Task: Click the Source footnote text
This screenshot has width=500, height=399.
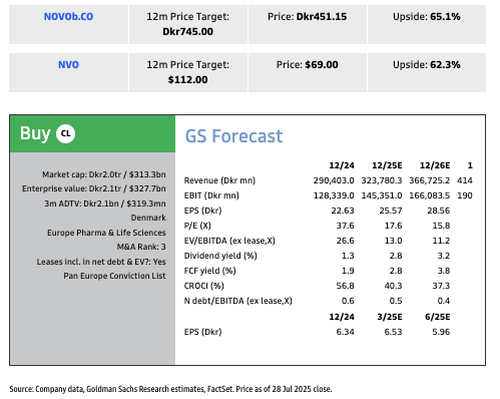Action: 171,389
